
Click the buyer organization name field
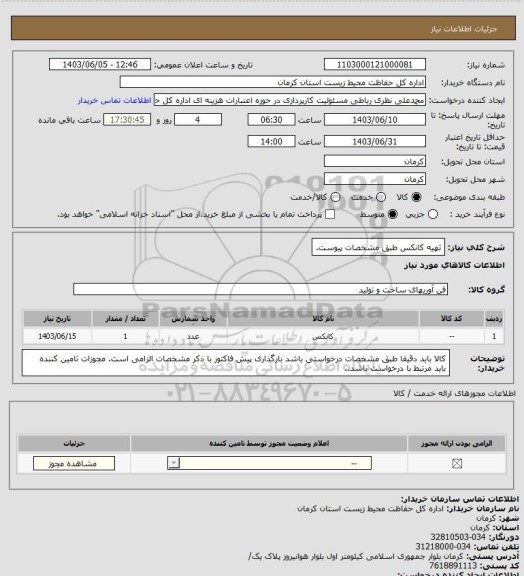click(x=273, y=82)
